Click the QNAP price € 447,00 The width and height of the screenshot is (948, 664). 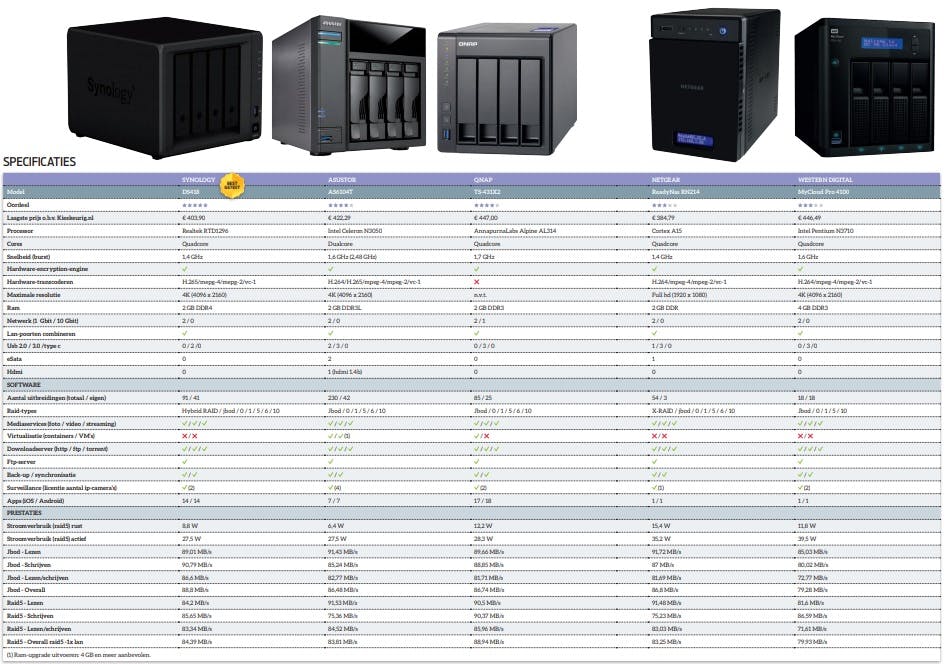click(485, 218)
